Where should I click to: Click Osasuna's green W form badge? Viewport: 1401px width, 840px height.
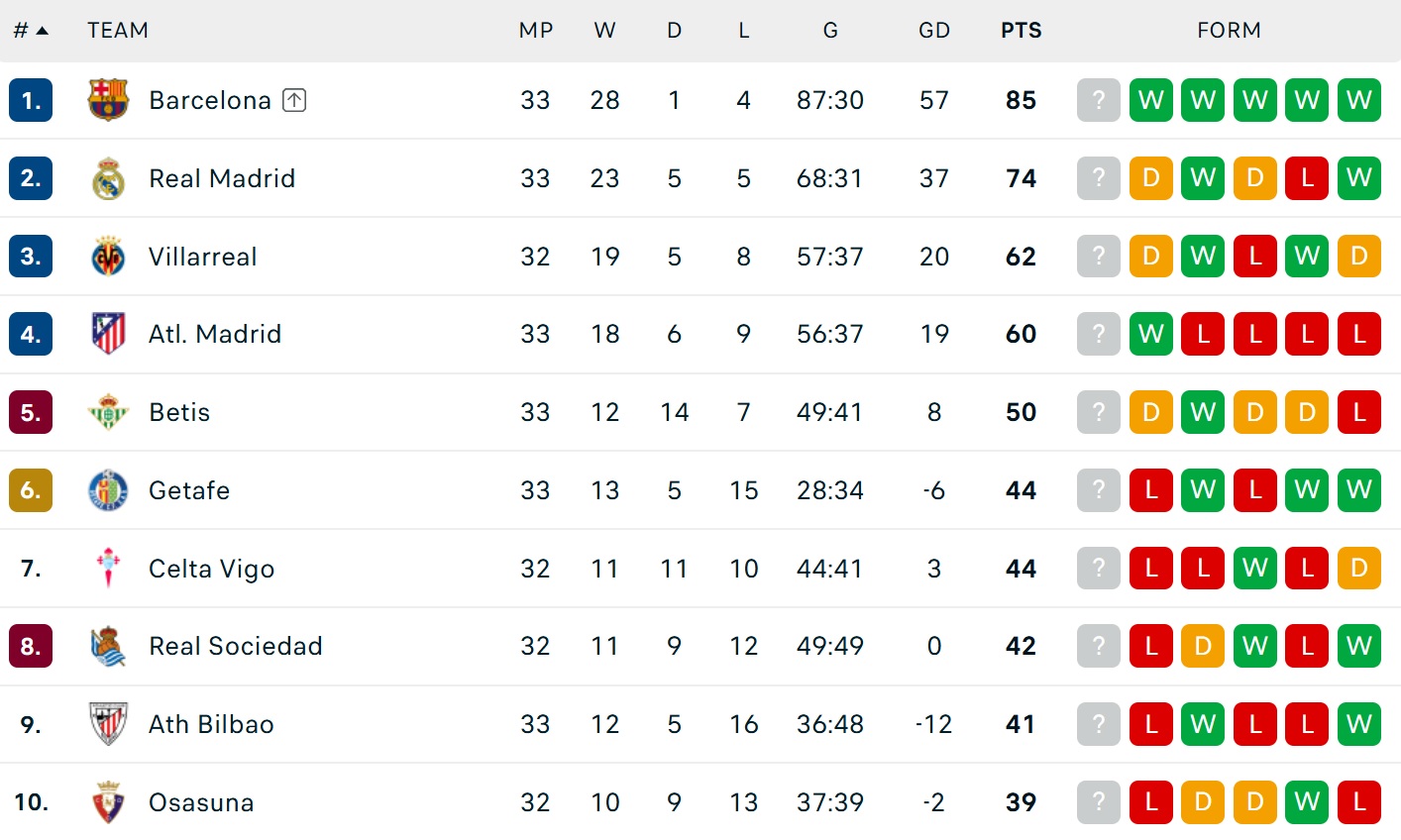pyautogui.click(x=1307, y=802)
